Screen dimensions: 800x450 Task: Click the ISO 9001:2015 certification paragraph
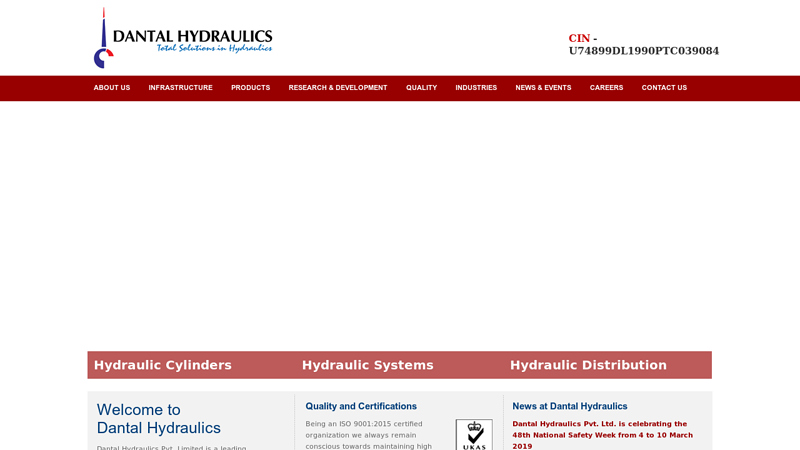tap(368, 435)
